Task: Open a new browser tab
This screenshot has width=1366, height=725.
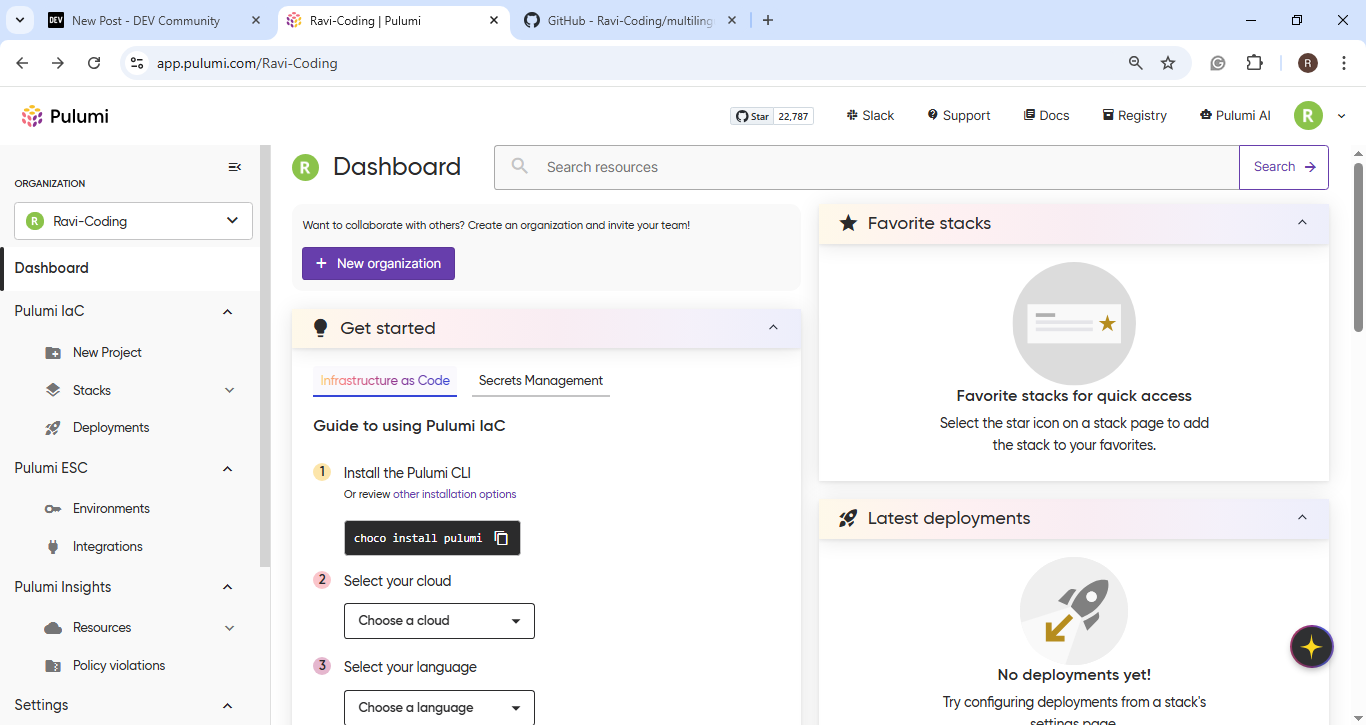Action: [768, 20]
